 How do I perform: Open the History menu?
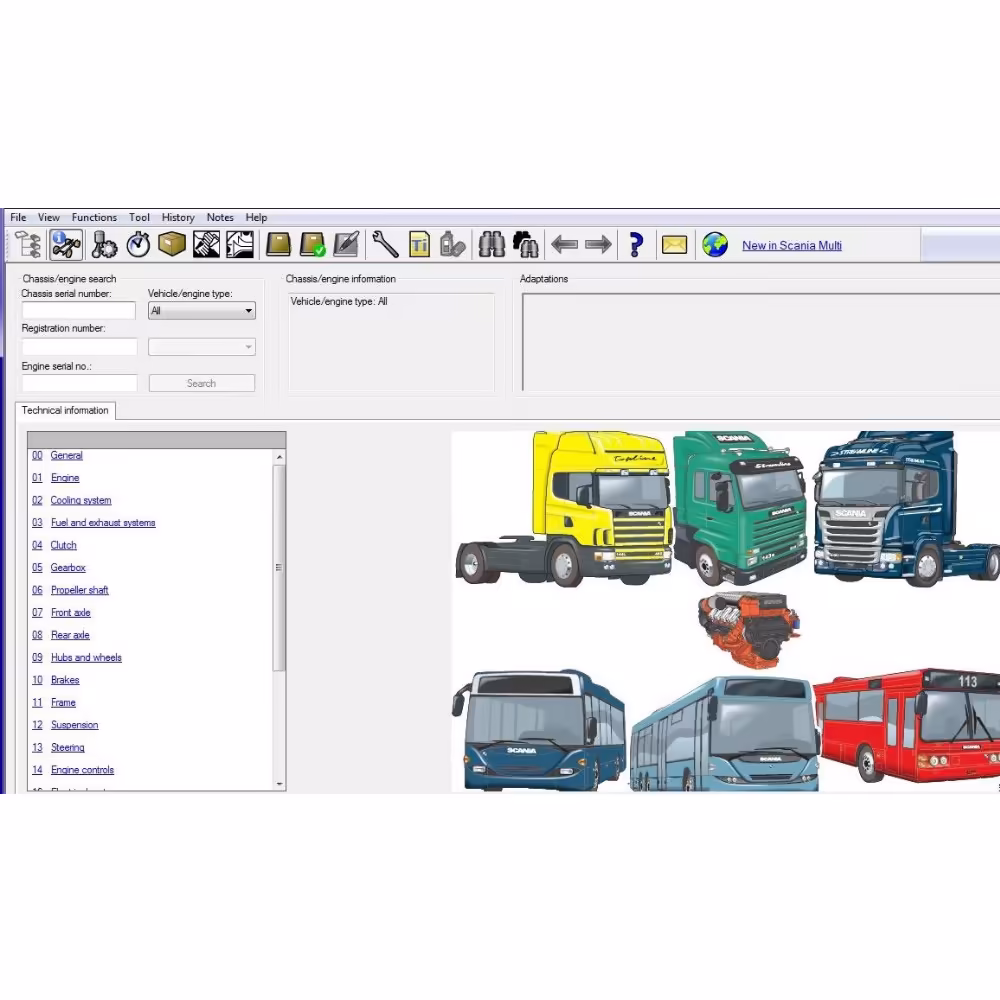click(x=178, y=217)
